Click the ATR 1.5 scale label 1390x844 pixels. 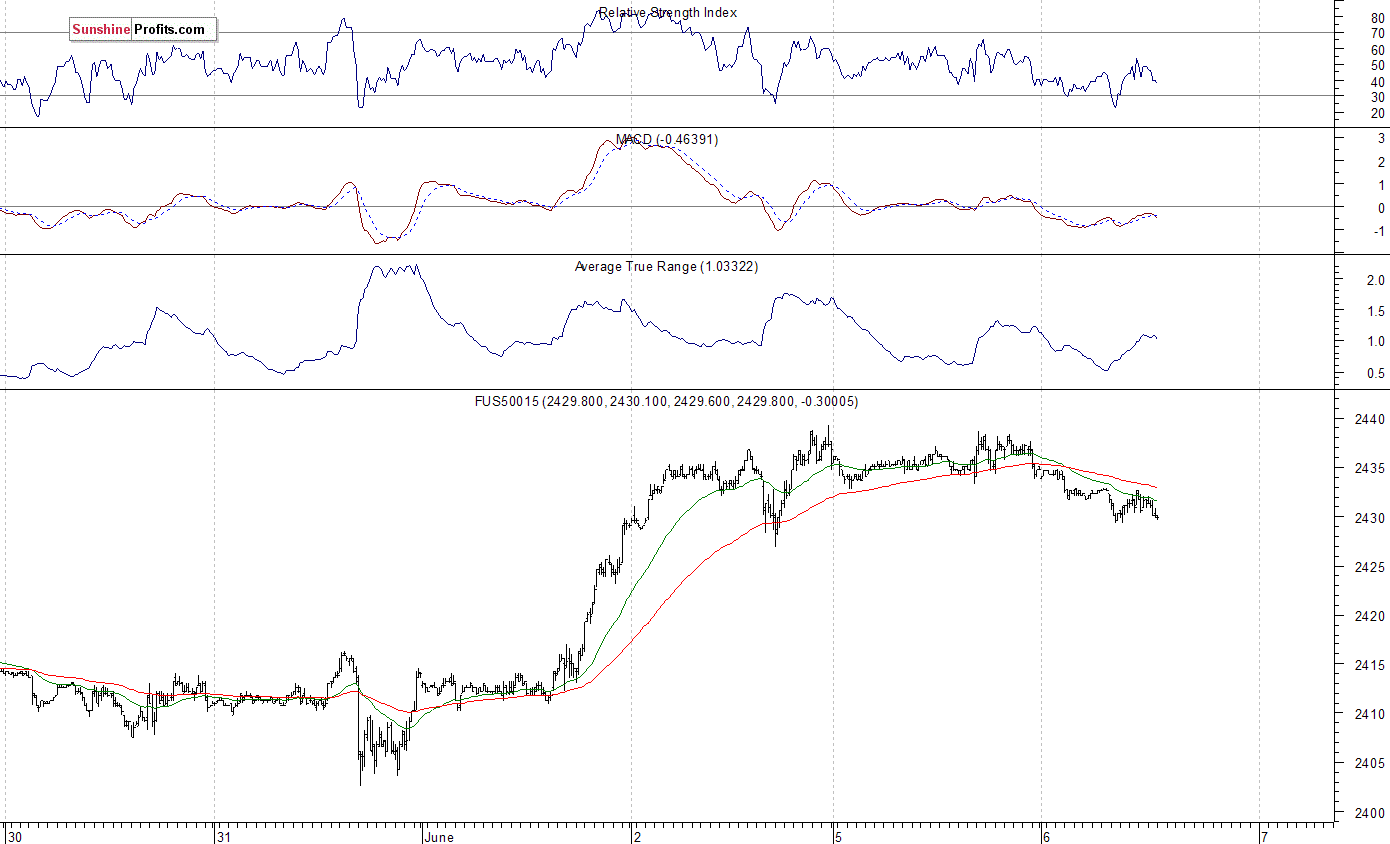coord(1375,312)
